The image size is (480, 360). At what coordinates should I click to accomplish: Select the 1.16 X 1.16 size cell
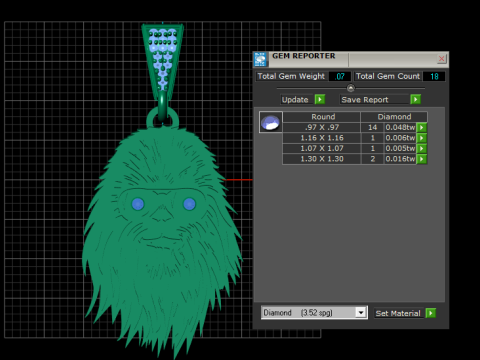pos(322,138)
